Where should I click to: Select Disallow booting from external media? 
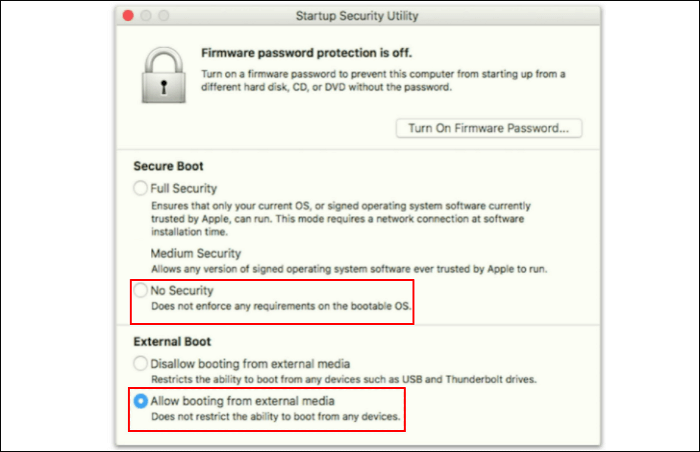pyautogui.click(x=141, y=363)
